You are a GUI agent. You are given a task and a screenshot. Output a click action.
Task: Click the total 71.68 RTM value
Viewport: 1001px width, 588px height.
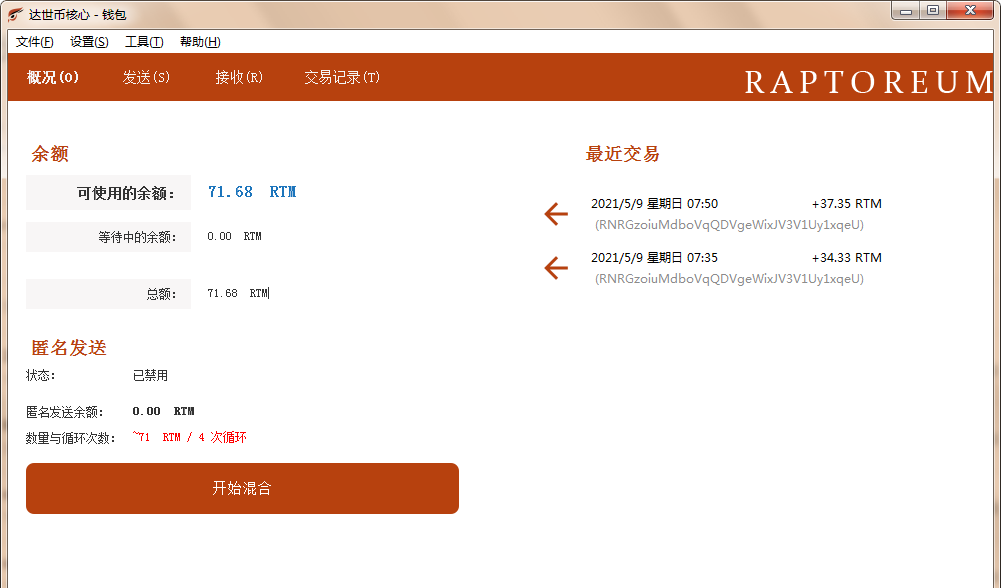click(x=237, y=293)
